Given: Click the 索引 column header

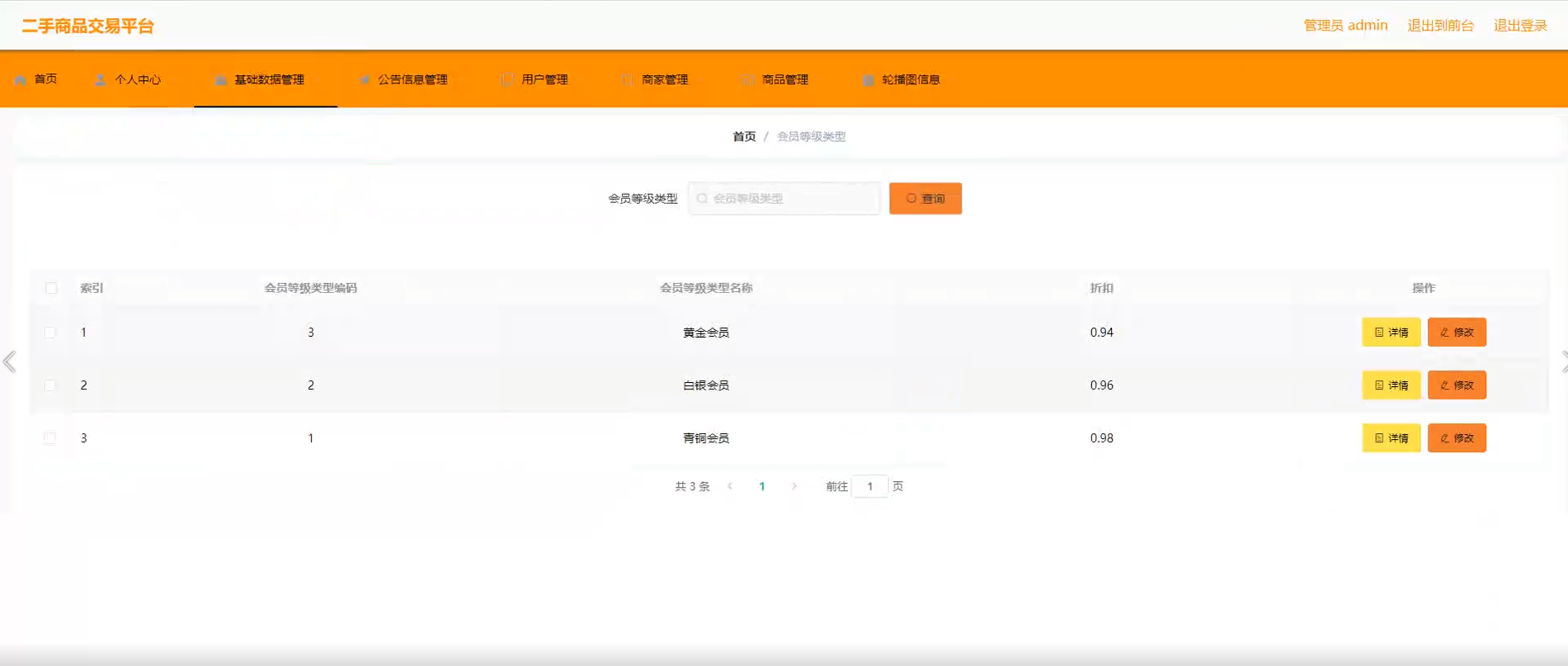Looking at the screenshot, I should [x=92, y=288].
